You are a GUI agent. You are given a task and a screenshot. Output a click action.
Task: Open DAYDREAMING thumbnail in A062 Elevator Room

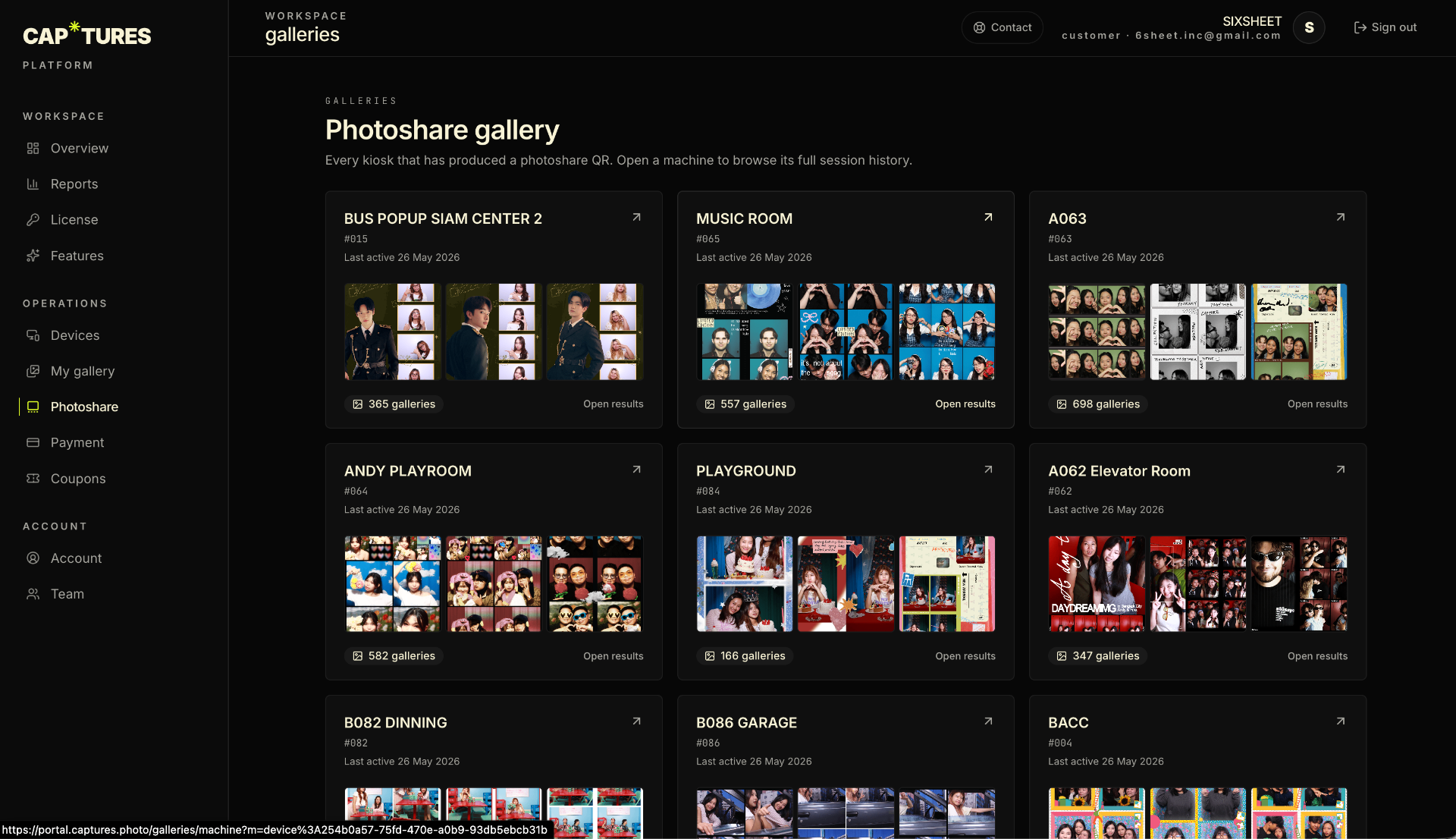click(1097, 584)
